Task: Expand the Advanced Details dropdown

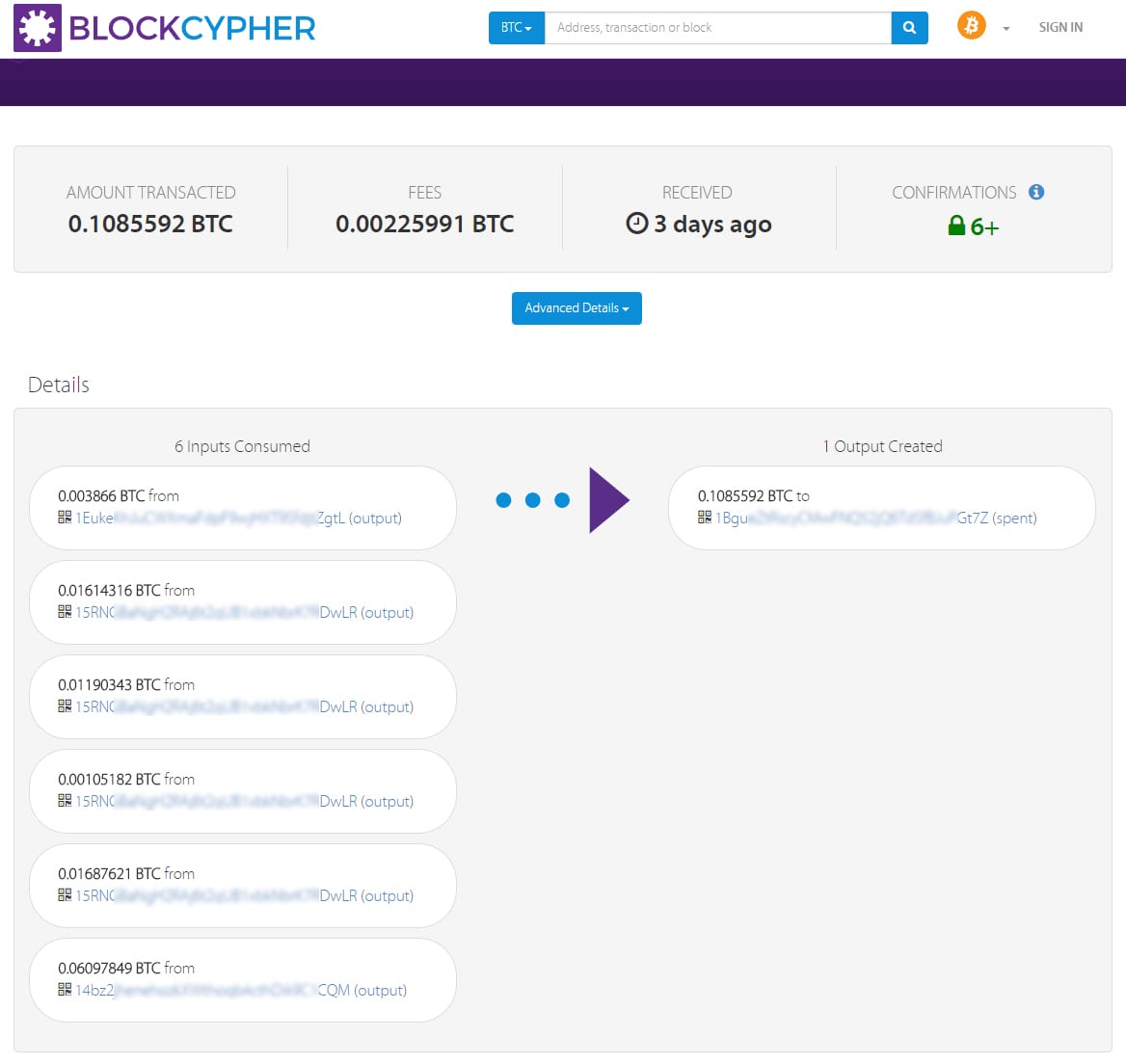Action: pyautogui.click(x=576, y=308)
